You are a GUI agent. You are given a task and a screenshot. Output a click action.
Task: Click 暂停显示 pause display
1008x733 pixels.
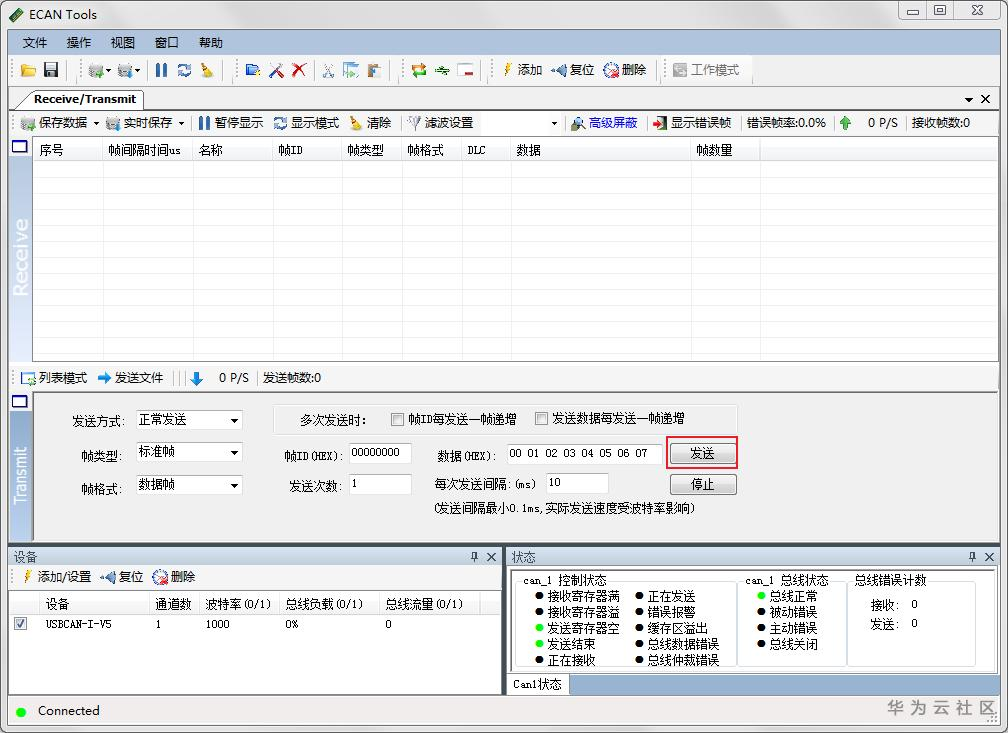click(231, 122)
